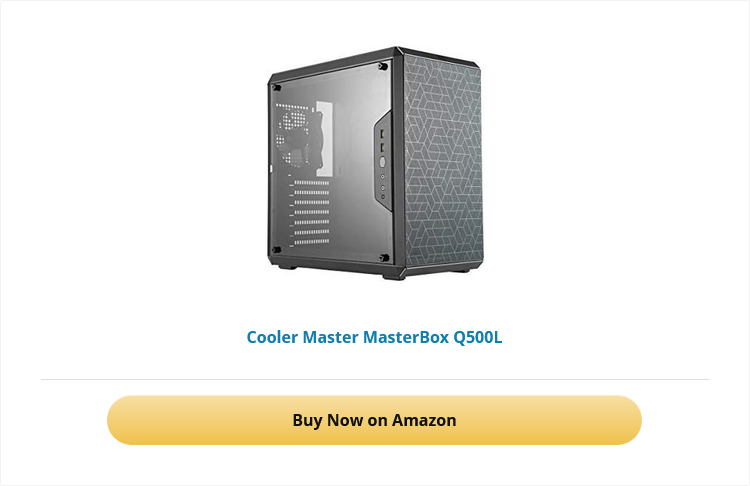
Task: Click the USB port on the case I/O strip
Action: [382, 134]
